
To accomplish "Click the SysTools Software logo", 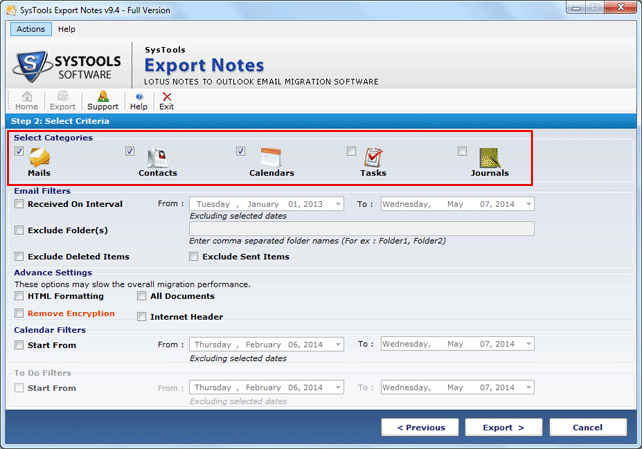I will pos(67,67).
